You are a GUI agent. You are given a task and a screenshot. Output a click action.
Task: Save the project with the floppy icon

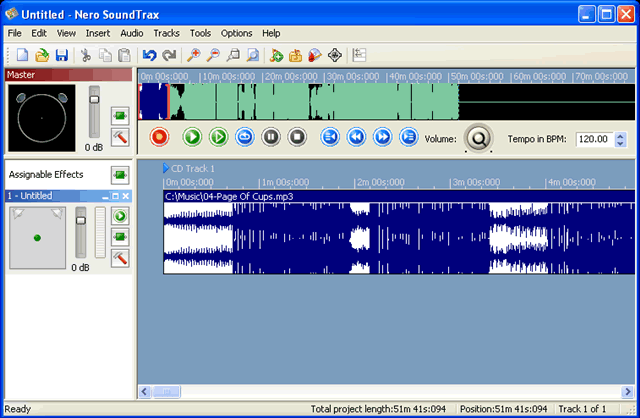(62, 55)
